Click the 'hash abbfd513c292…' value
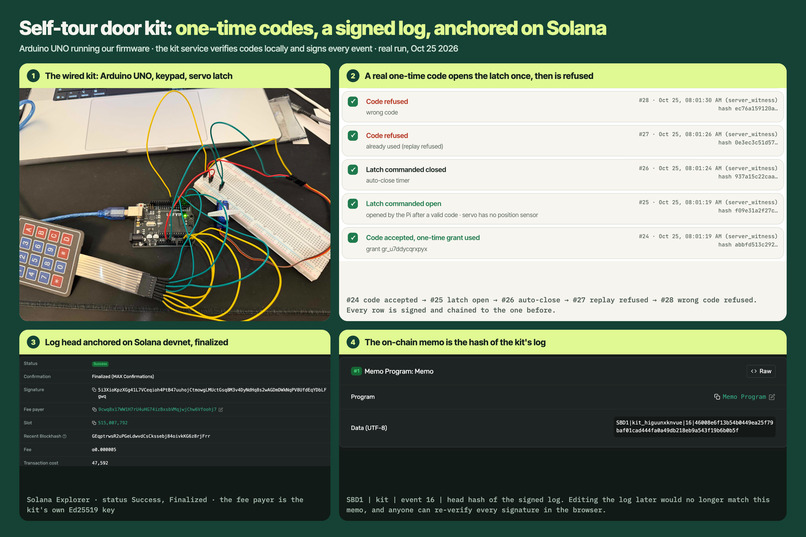This screenshot has width=806, height=537. pos(748,244)
